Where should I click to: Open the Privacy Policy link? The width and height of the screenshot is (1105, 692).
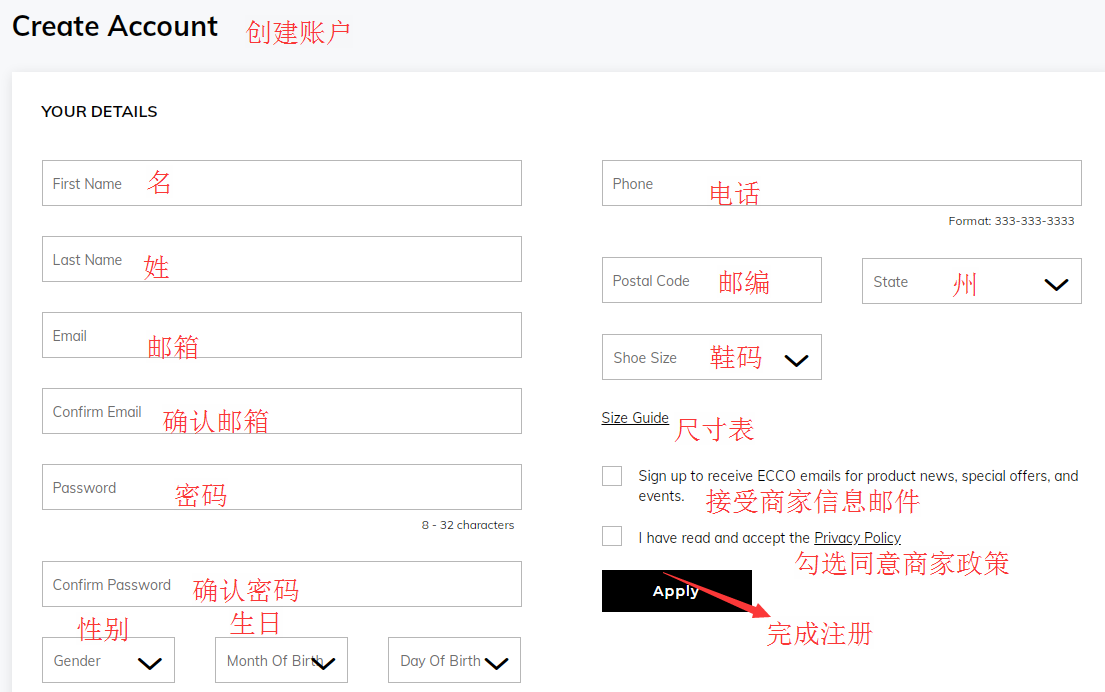coord(857,538)
